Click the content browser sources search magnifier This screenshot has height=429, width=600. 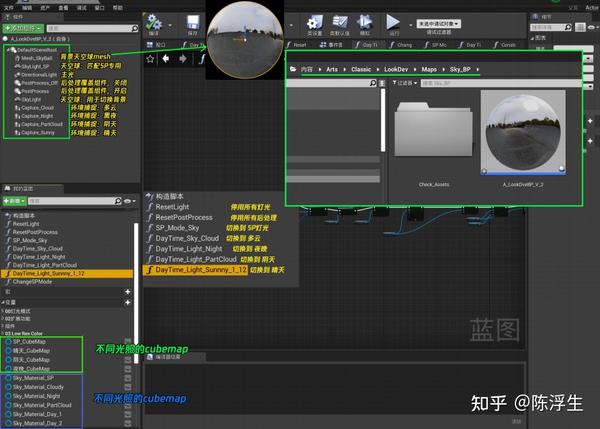(373, 83)
